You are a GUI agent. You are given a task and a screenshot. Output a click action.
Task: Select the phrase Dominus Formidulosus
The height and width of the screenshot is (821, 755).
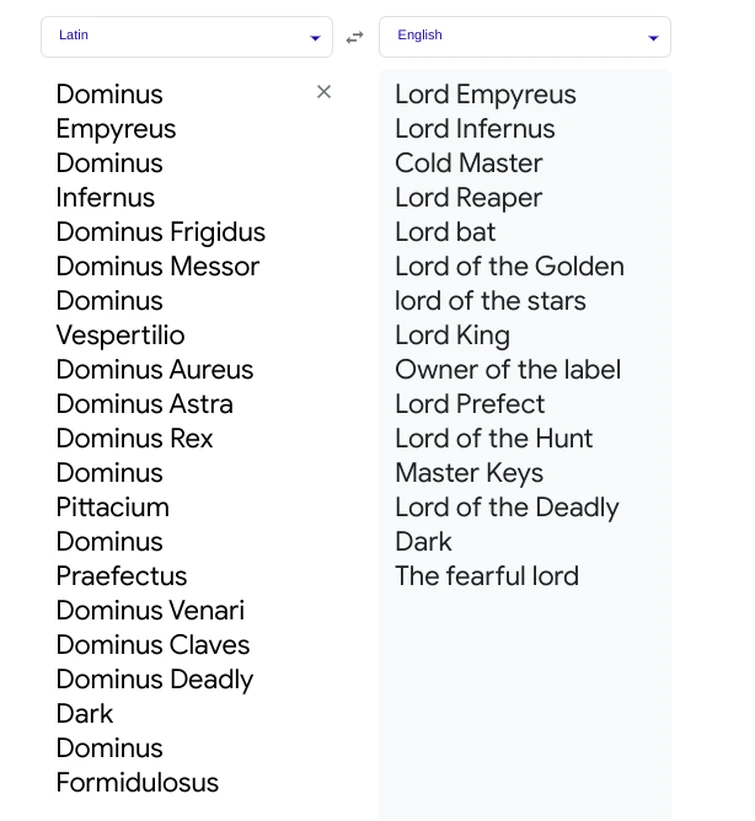137,765
